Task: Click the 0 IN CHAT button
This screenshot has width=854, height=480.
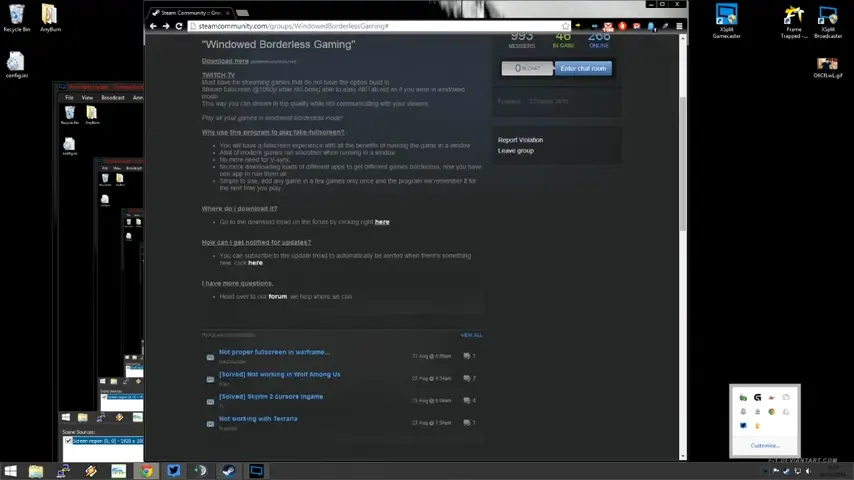Action: (527, 68)
